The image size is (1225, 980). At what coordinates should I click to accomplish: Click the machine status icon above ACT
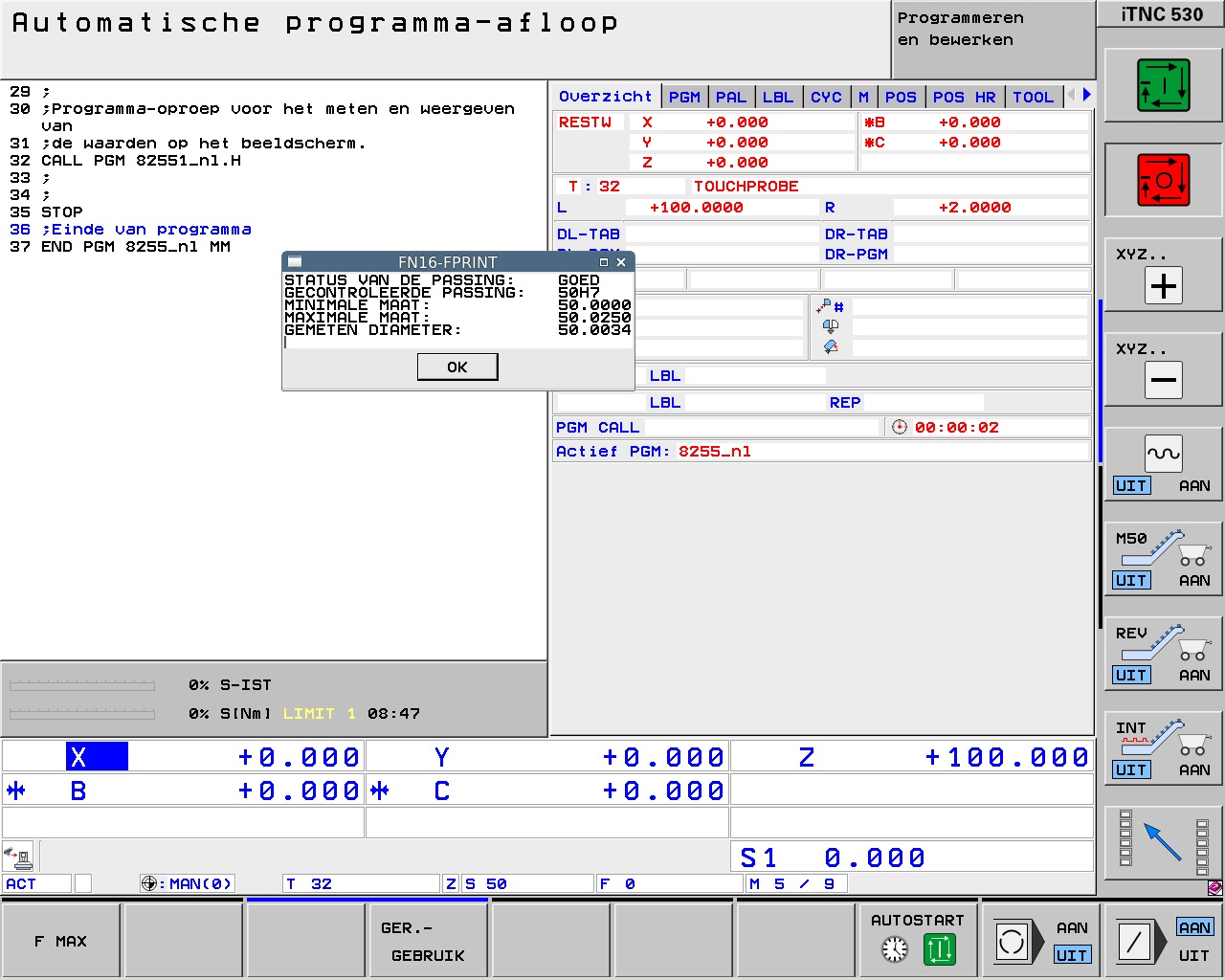(x=18, y=855)
